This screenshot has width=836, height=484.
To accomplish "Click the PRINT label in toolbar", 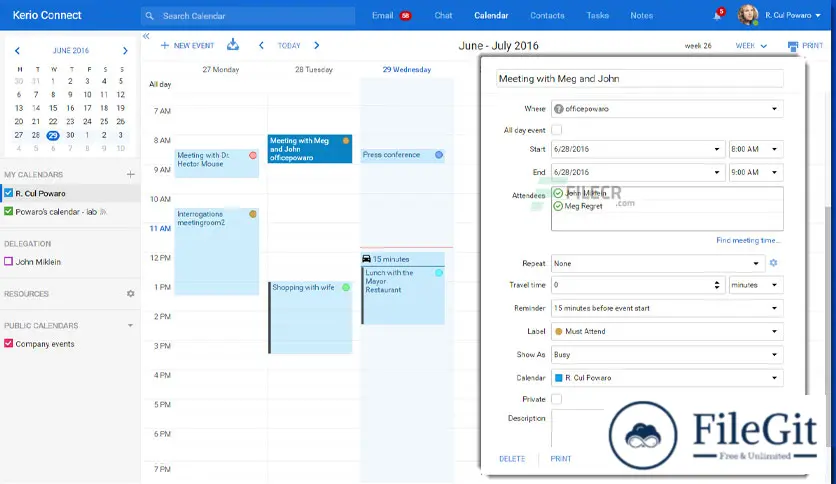I will coord(813,46).
